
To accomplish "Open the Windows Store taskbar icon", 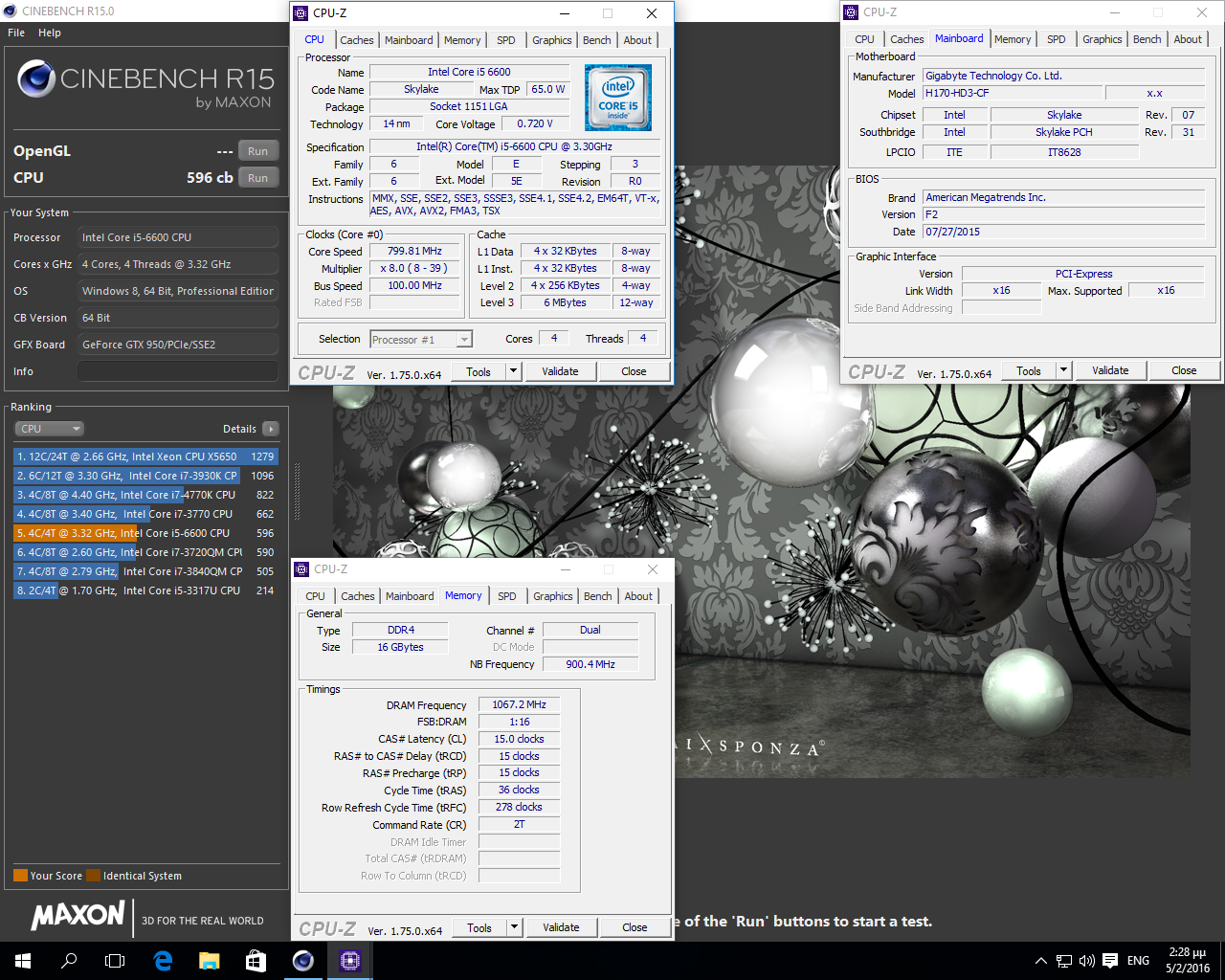I will [256, 961].
